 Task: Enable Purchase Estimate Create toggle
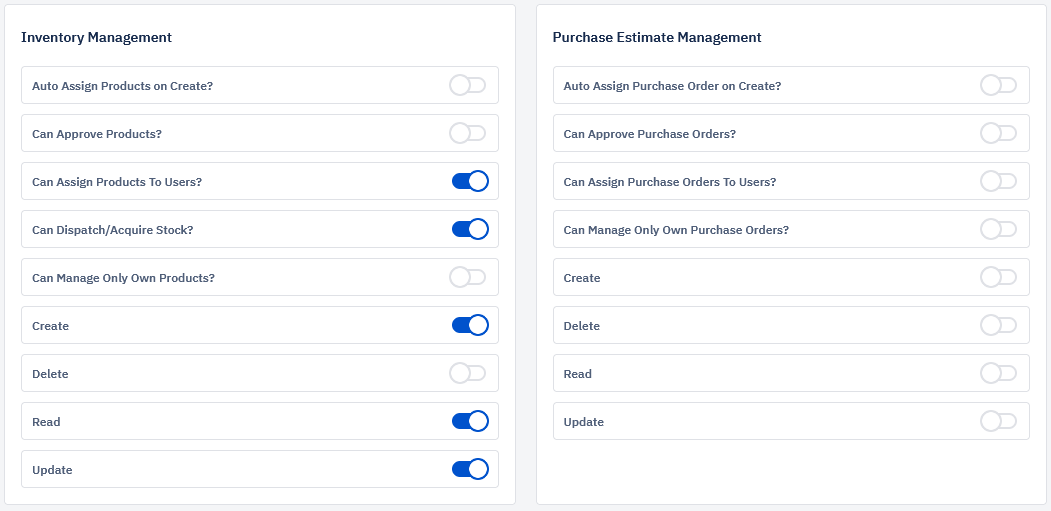coord(999,277)
